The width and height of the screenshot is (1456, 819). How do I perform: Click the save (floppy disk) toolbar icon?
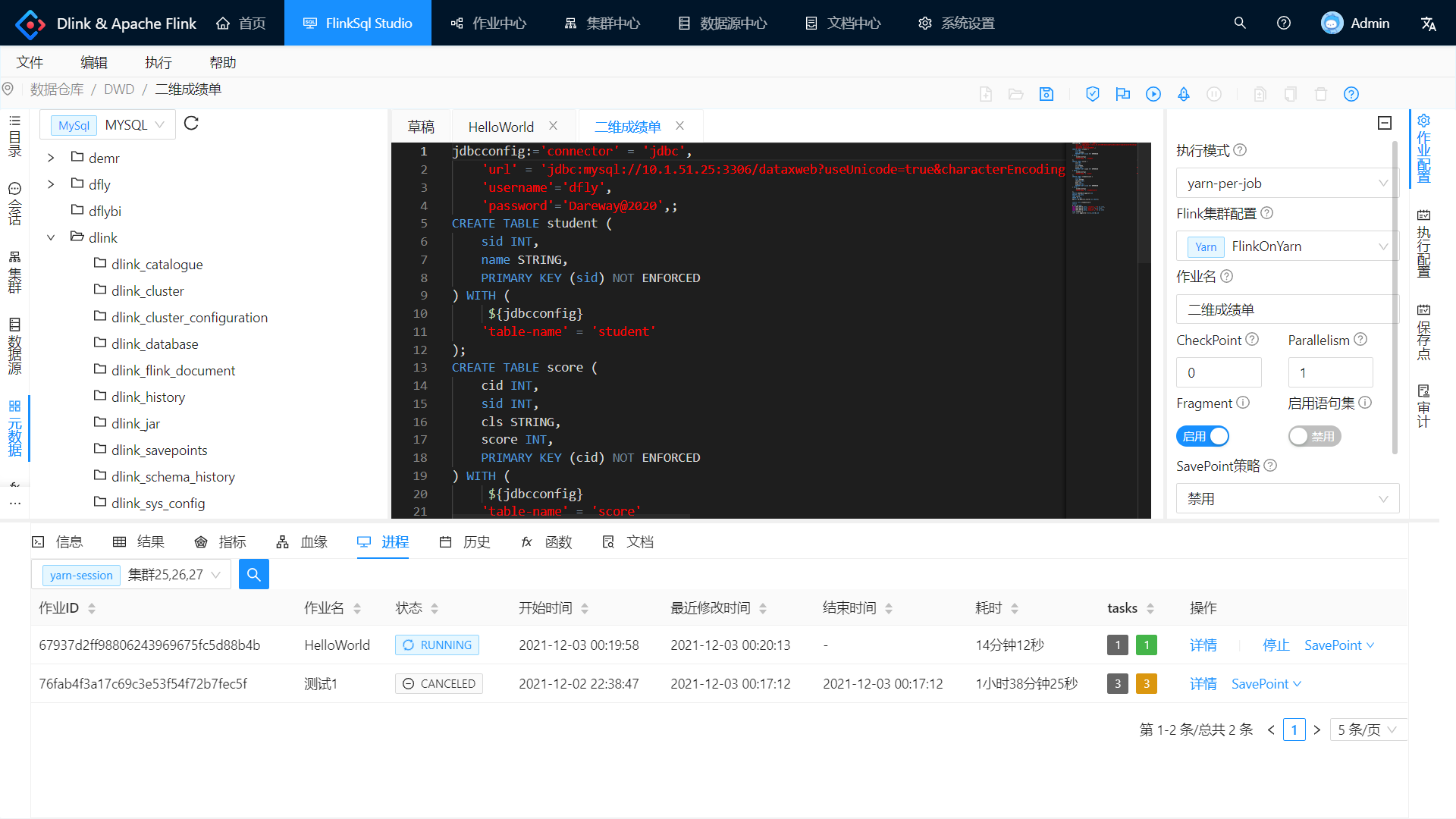point(1046,94)
